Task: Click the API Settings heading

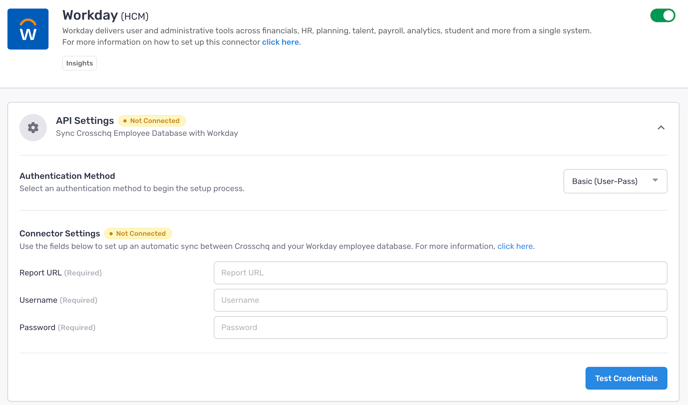Action: (x=85, y=121)
